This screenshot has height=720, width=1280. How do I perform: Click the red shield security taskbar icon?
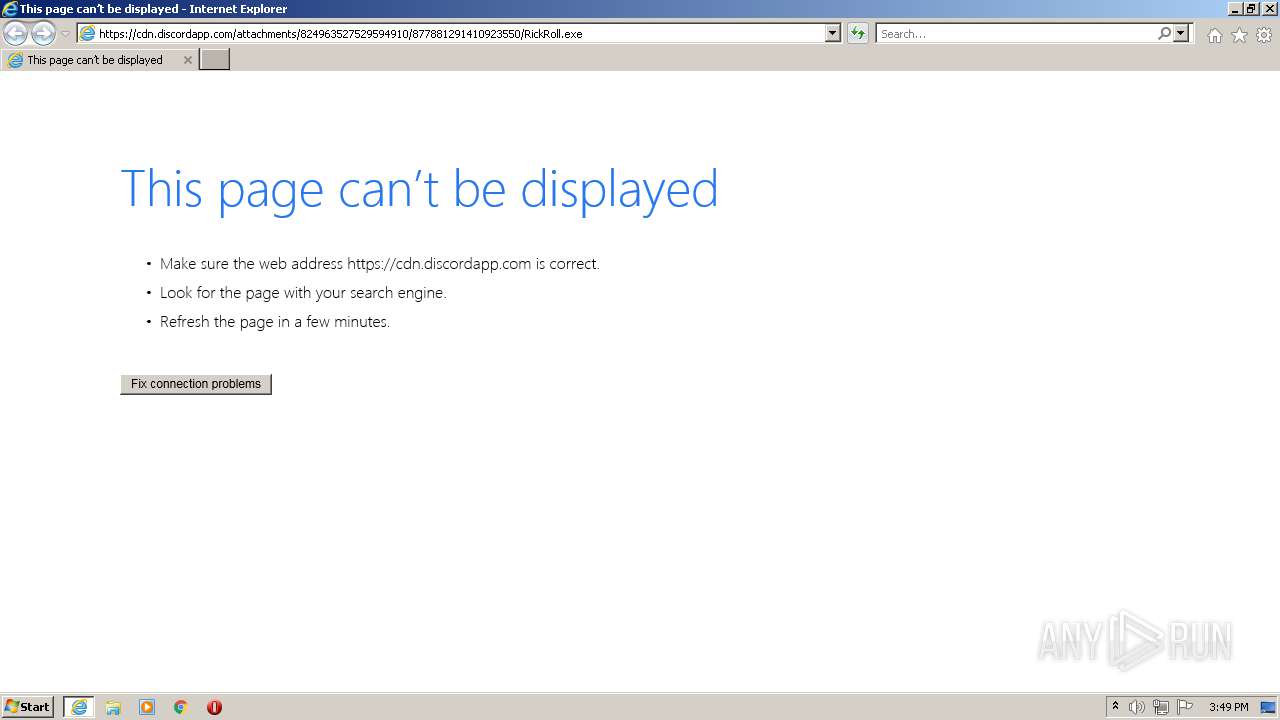214,707
